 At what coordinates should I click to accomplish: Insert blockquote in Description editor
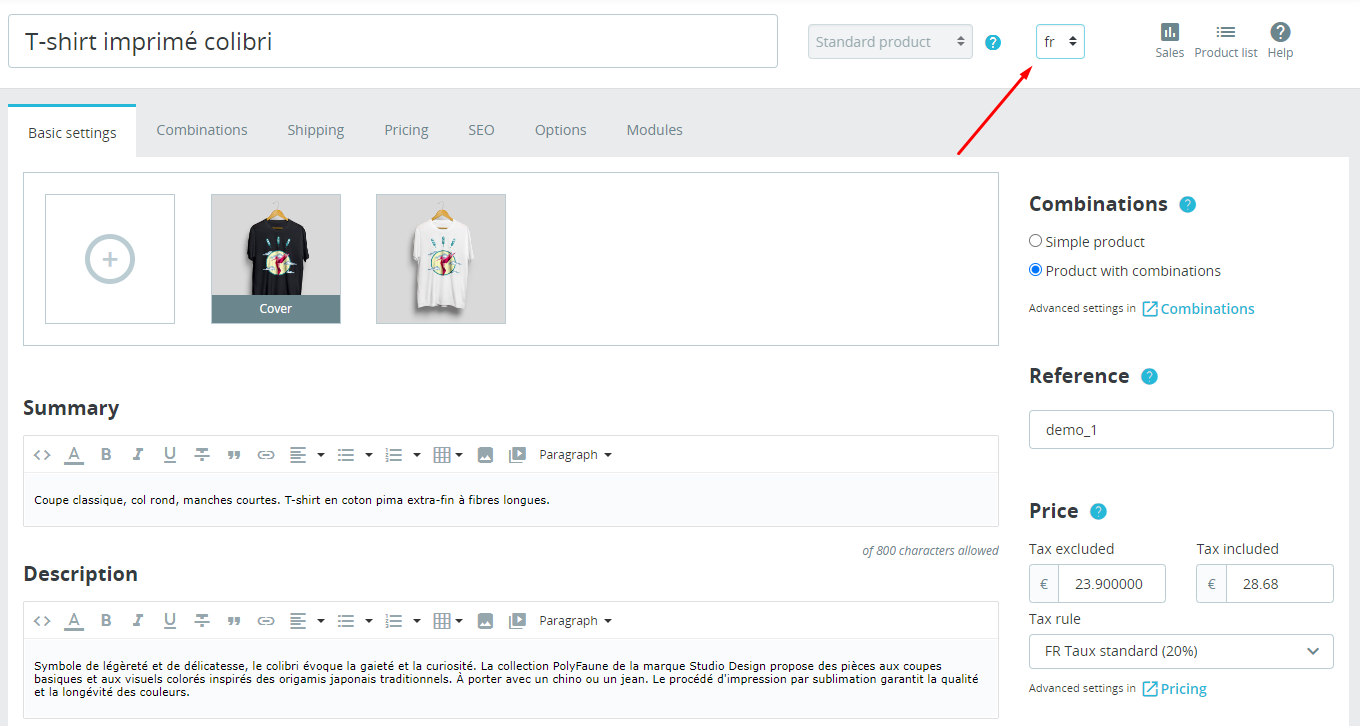[234, 621]
